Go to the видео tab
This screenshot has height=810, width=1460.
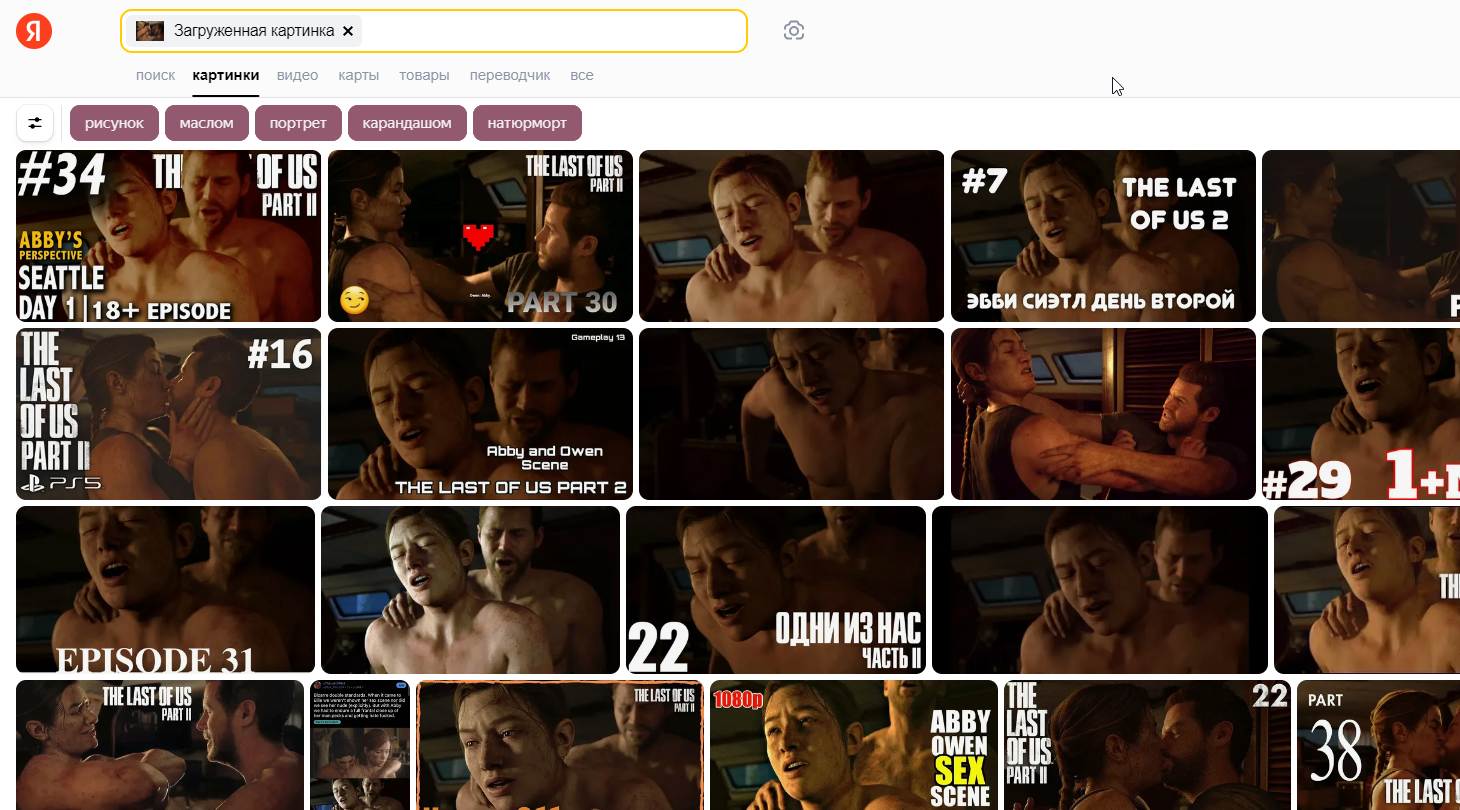pyautogui.click(x=298, y=75)
